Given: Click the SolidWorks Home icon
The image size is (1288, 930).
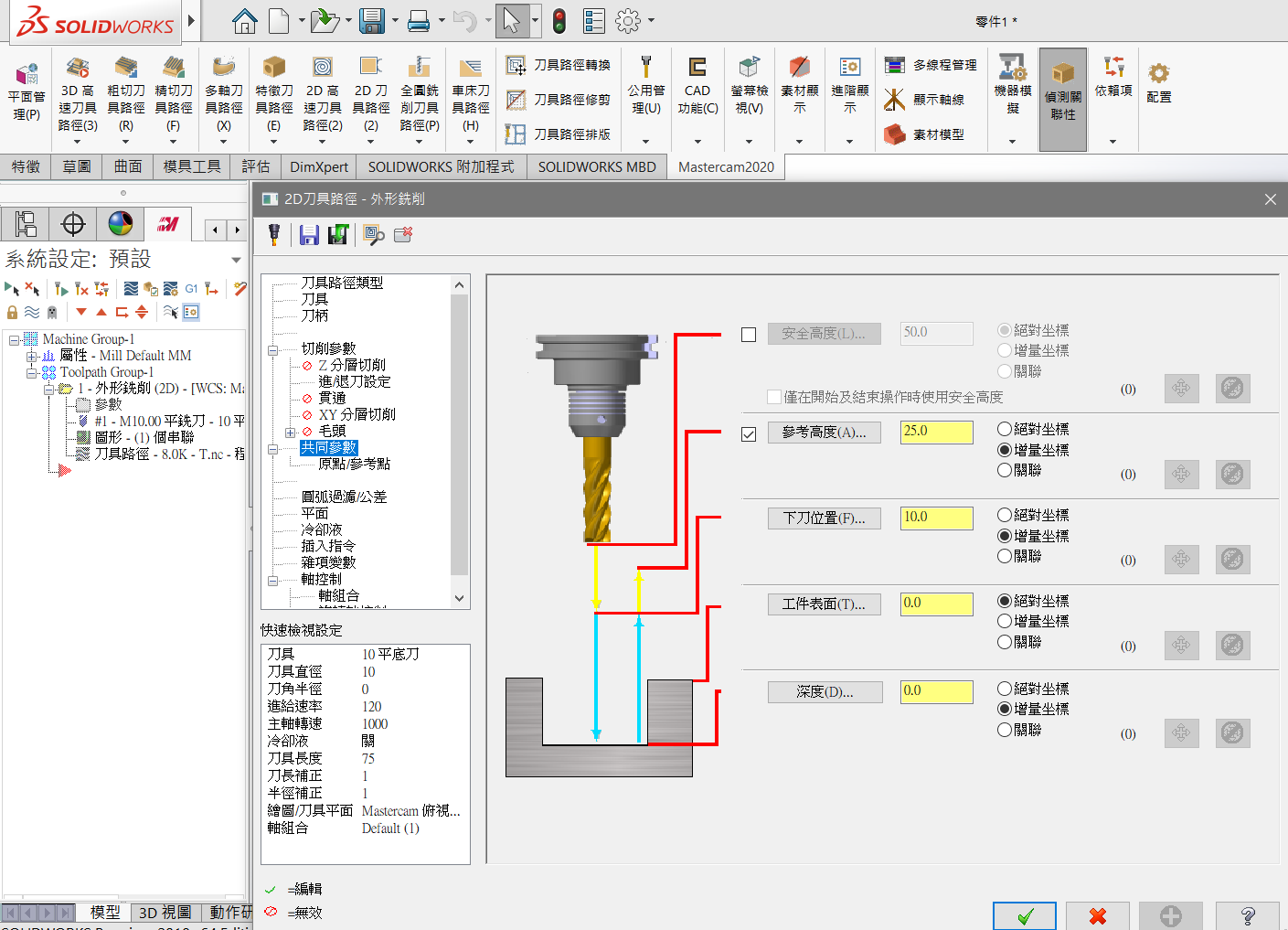Looking at the screenshot, I should click(x=245, y=20).
